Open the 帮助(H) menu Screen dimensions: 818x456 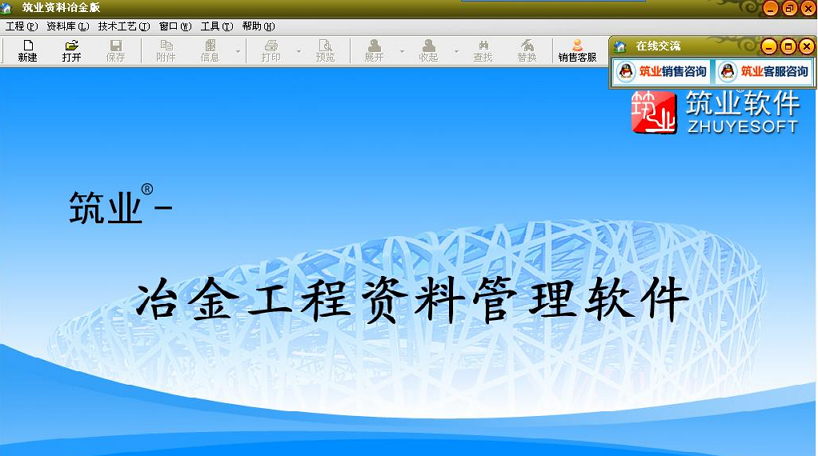click(258, 26)
